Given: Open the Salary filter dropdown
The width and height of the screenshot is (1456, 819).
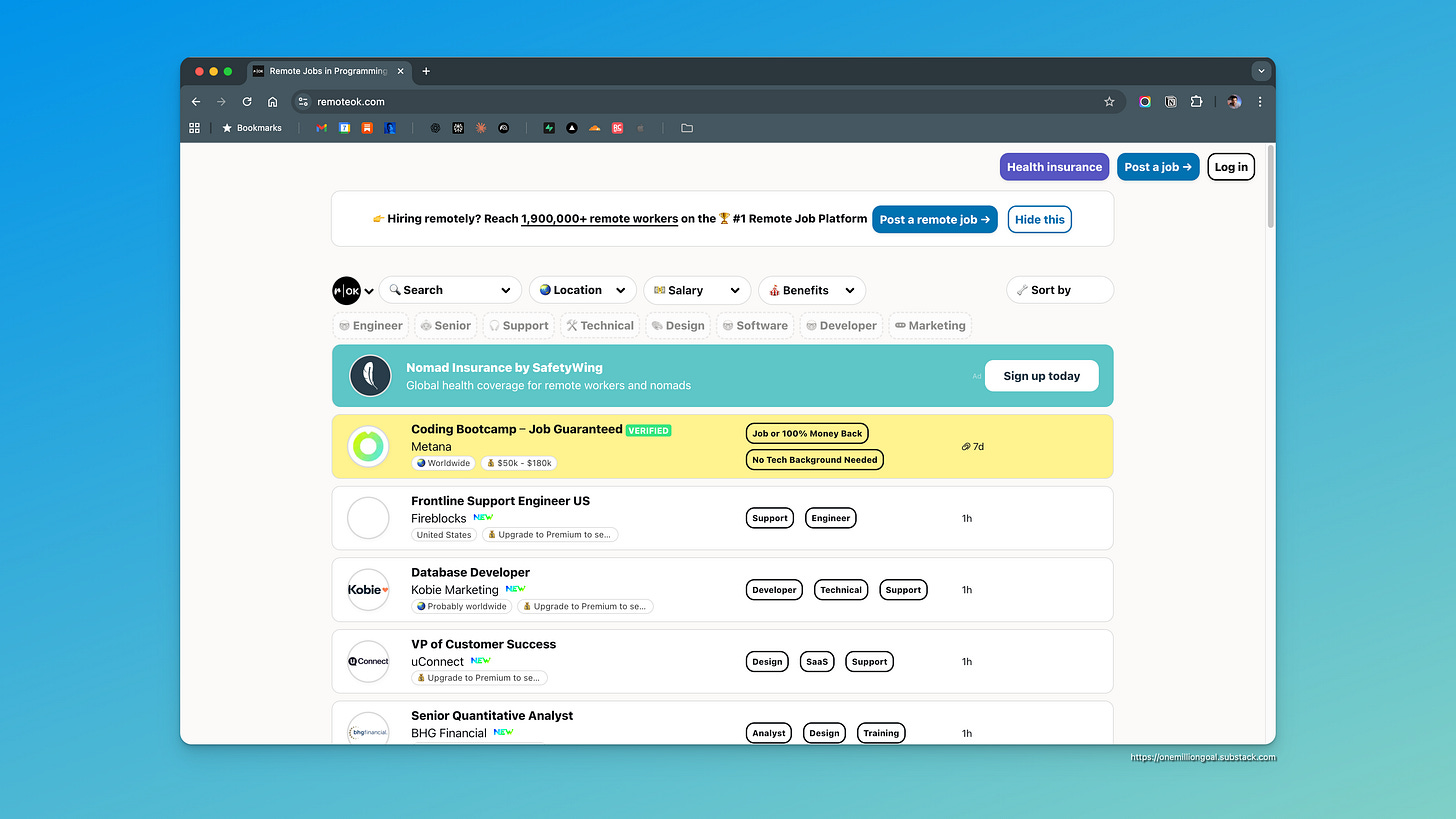Looking at the screenshot, I should pyautogui.click(x=697, y=290).
